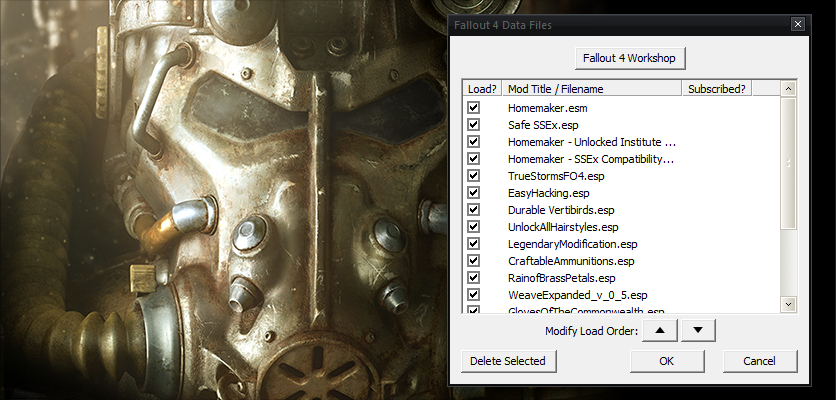Select the Homemaker.esm filename

[x=548, y=108]
